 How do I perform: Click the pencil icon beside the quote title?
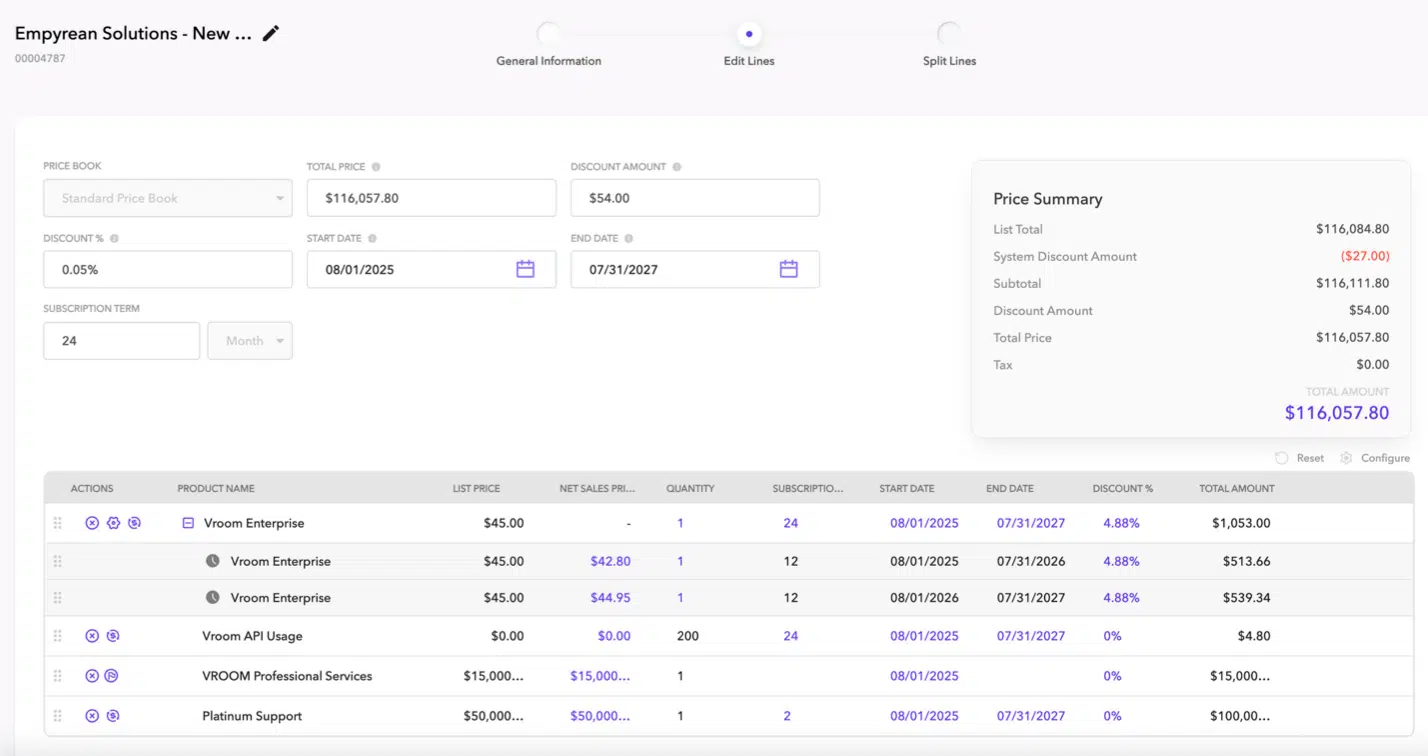click(x=270, y=33)
